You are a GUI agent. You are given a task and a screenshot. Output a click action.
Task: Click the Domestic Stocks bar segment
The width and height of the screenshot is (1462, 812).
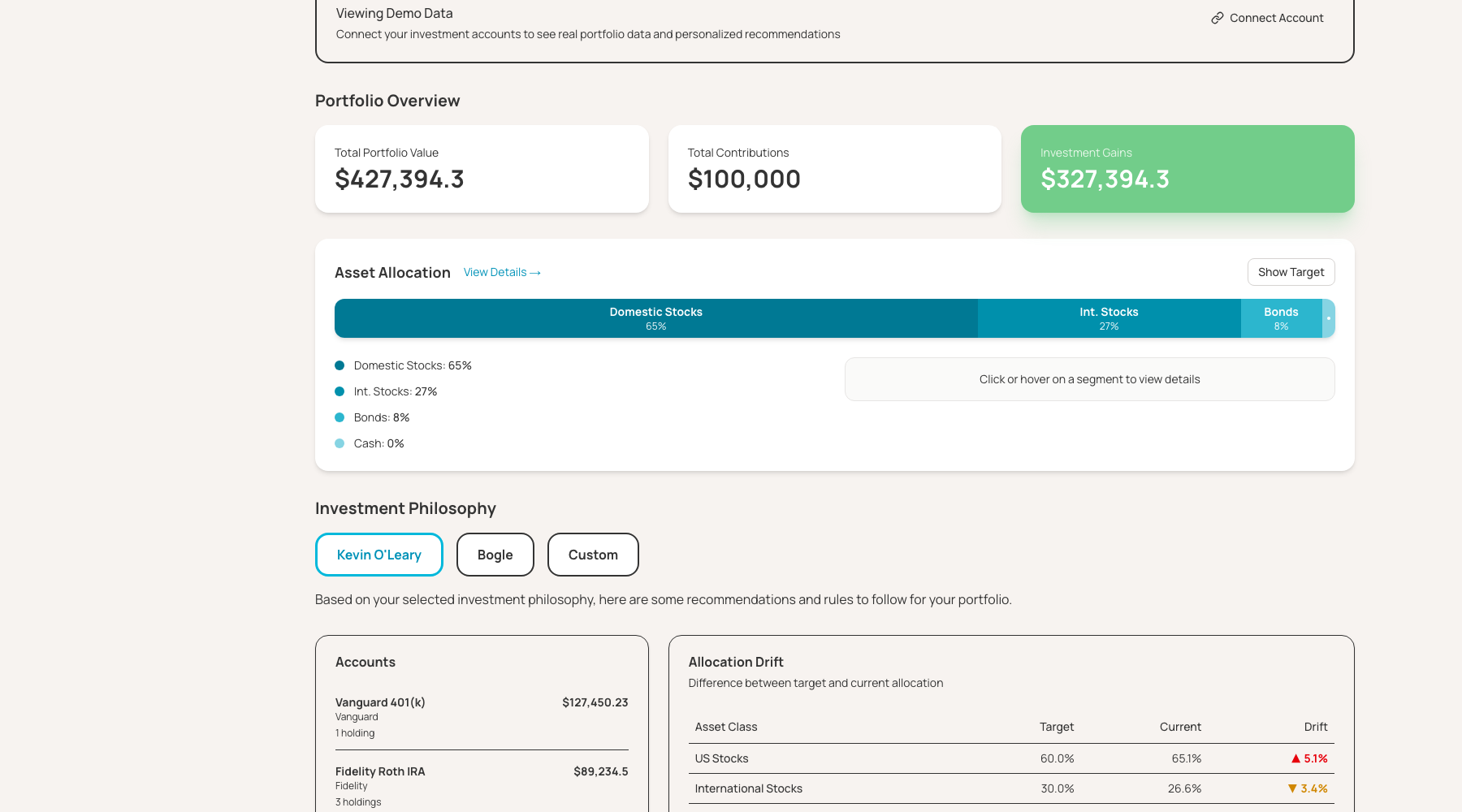click(x=655, y=318)
